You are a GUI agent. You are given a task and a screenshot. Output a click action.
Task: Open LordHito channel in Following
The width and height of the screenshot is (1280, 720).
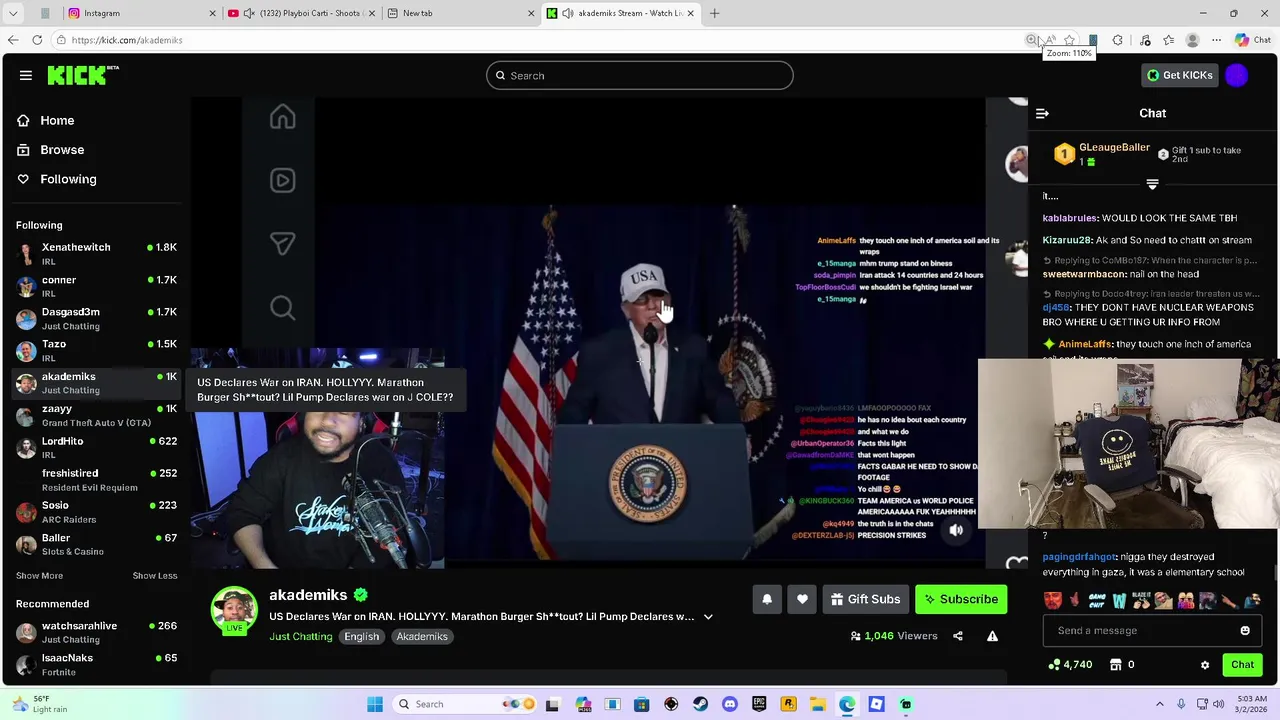96,447
